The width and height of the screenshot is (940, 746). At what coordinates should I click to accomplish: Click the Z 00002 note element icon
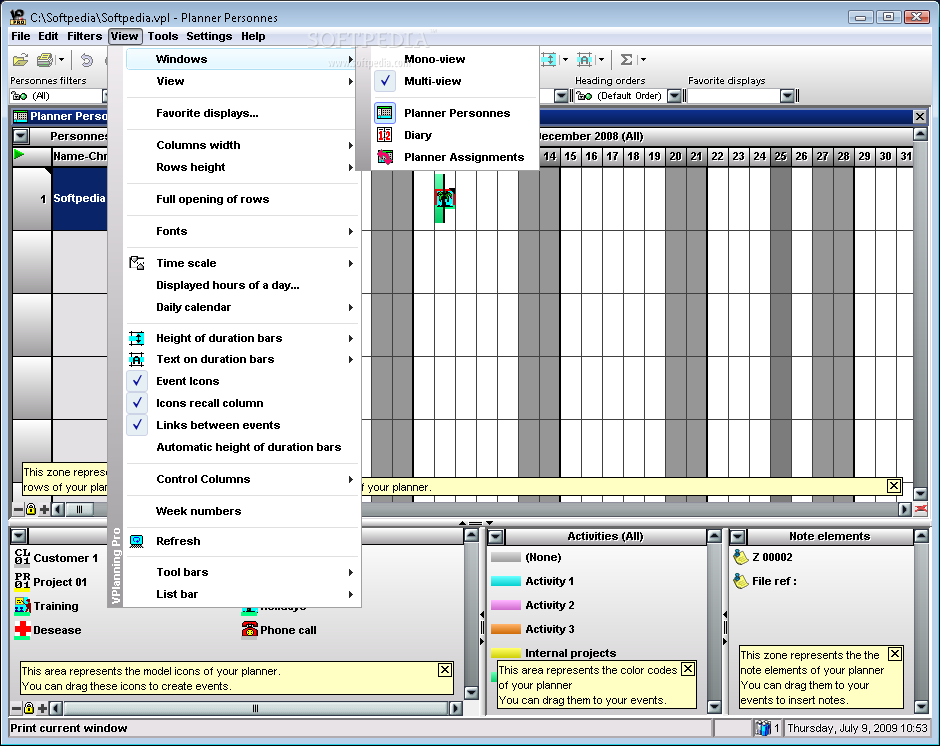[741, 557]
